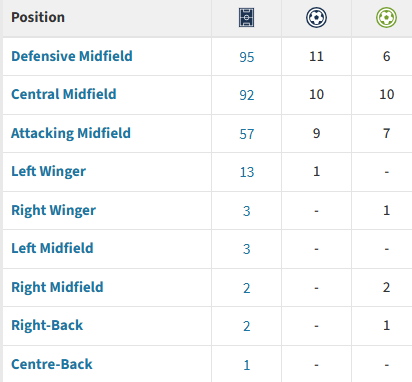Image resolution: width=412 pixels, height=382 pixels.
Task: Open the Left Winger position link
Action: [x=48, y=172]
